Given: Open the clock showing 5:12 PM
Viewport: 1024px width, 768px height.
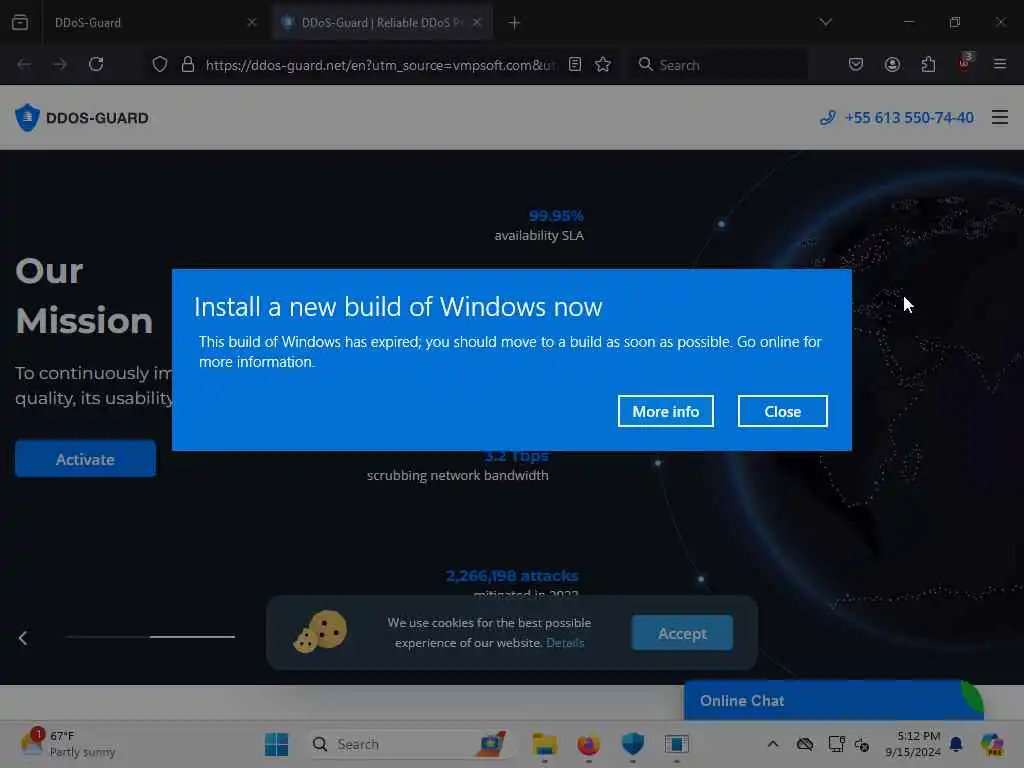Looking at the screenshot, I should 913,744.
